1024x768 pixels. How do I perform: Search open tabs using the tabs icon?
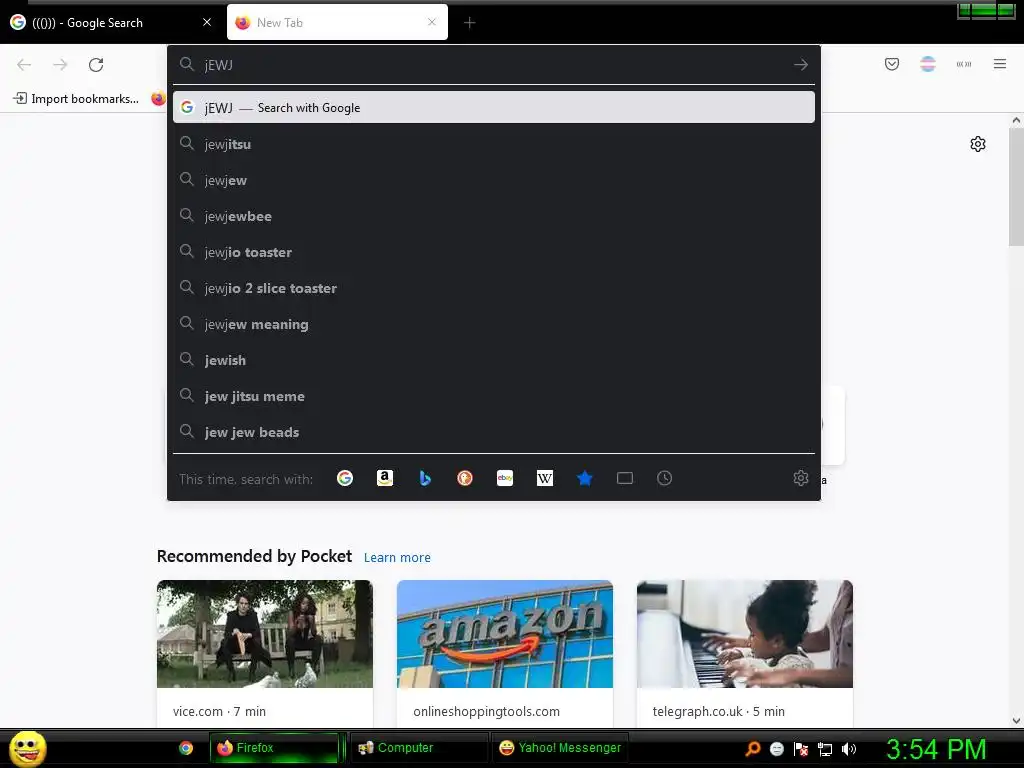(624, 478)
